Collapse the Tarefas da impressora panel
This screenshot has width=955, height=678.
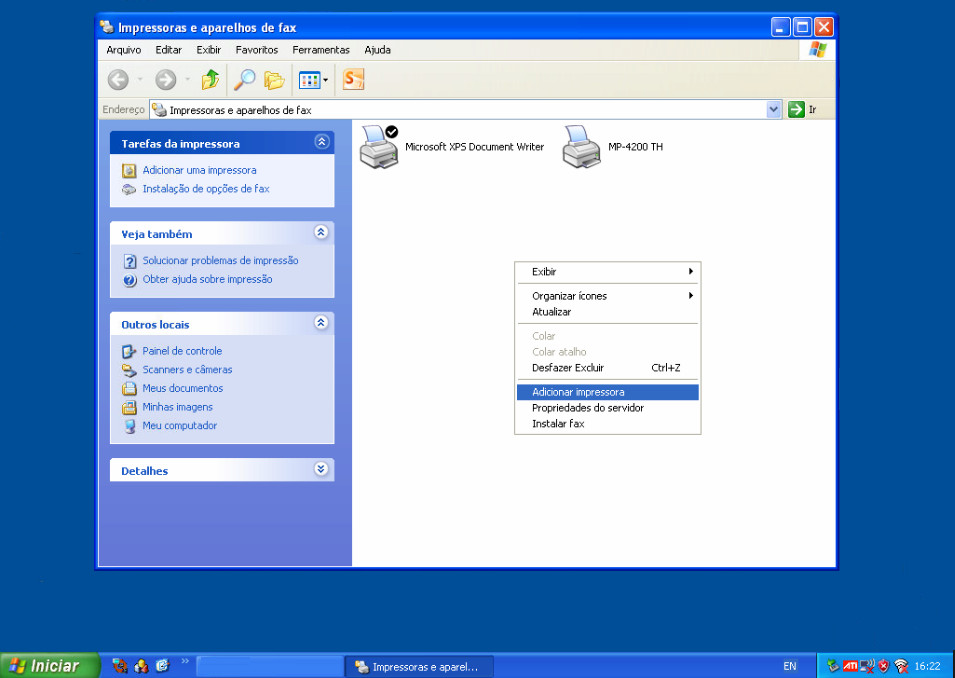tap(321, 143)
